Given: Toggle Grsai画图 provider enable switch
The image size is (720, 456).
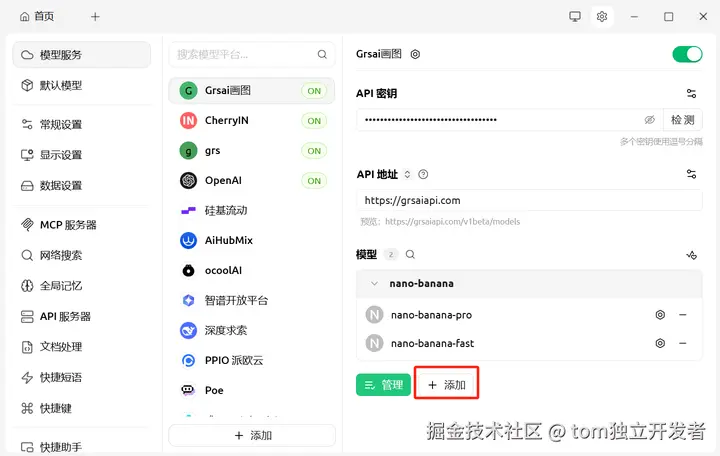Looking at the screenshot, I should click(x=687, y=54).
